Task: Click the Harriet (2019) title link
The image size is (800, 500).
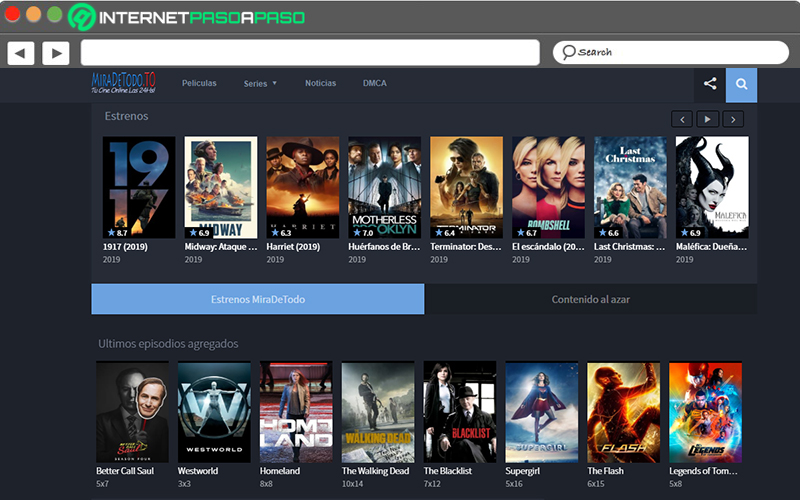Action: [293, 246]
